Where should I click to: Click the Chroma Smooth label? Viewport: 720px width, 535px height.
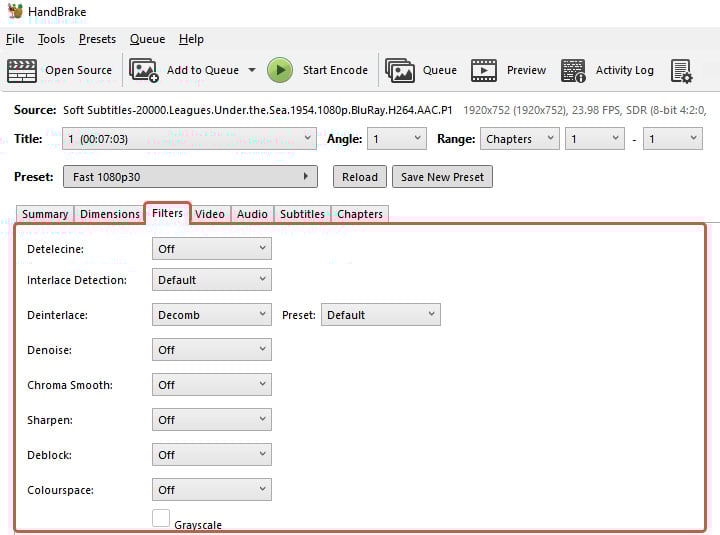click(70, 385)
